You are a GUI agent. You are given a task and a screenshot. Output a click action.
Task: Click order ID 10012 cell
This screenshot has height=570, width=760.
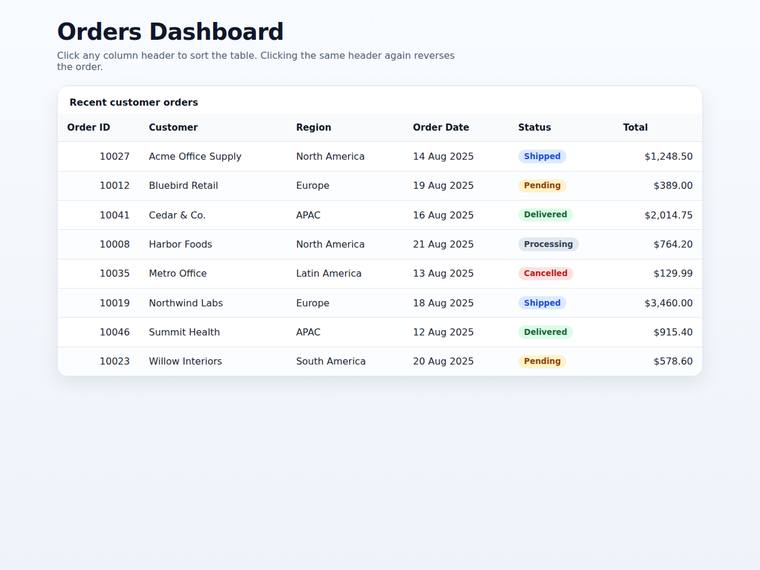[x=98, y=186]
